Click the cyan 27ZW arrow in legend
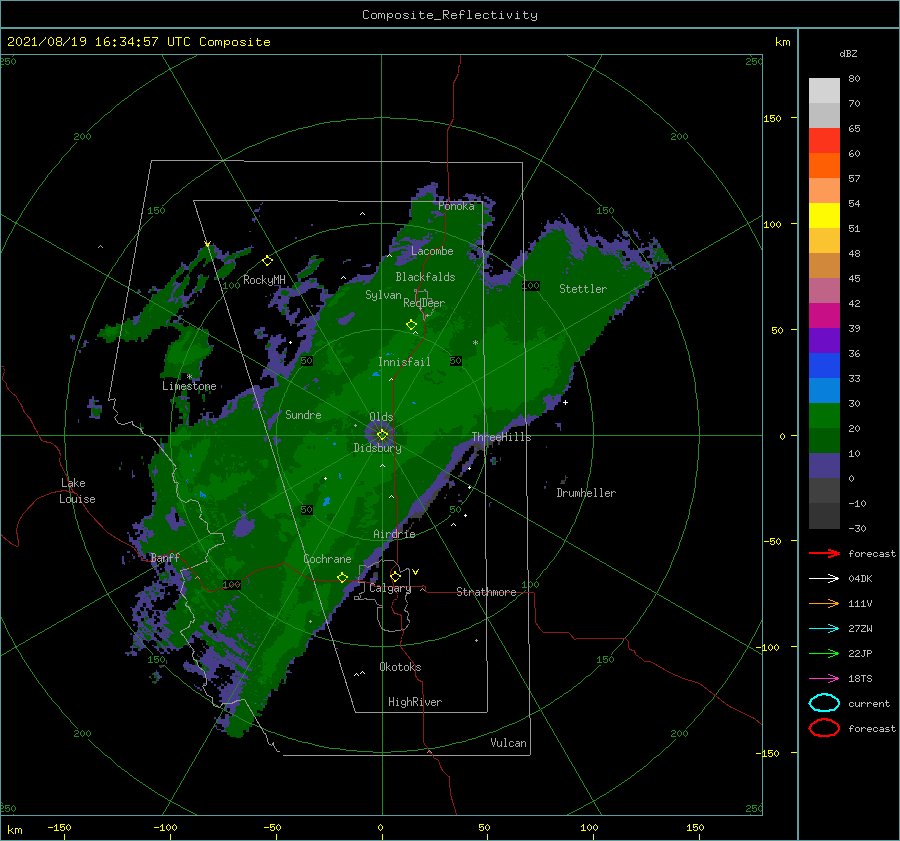This screenshot has height=841, width=900. click(824, 629)
